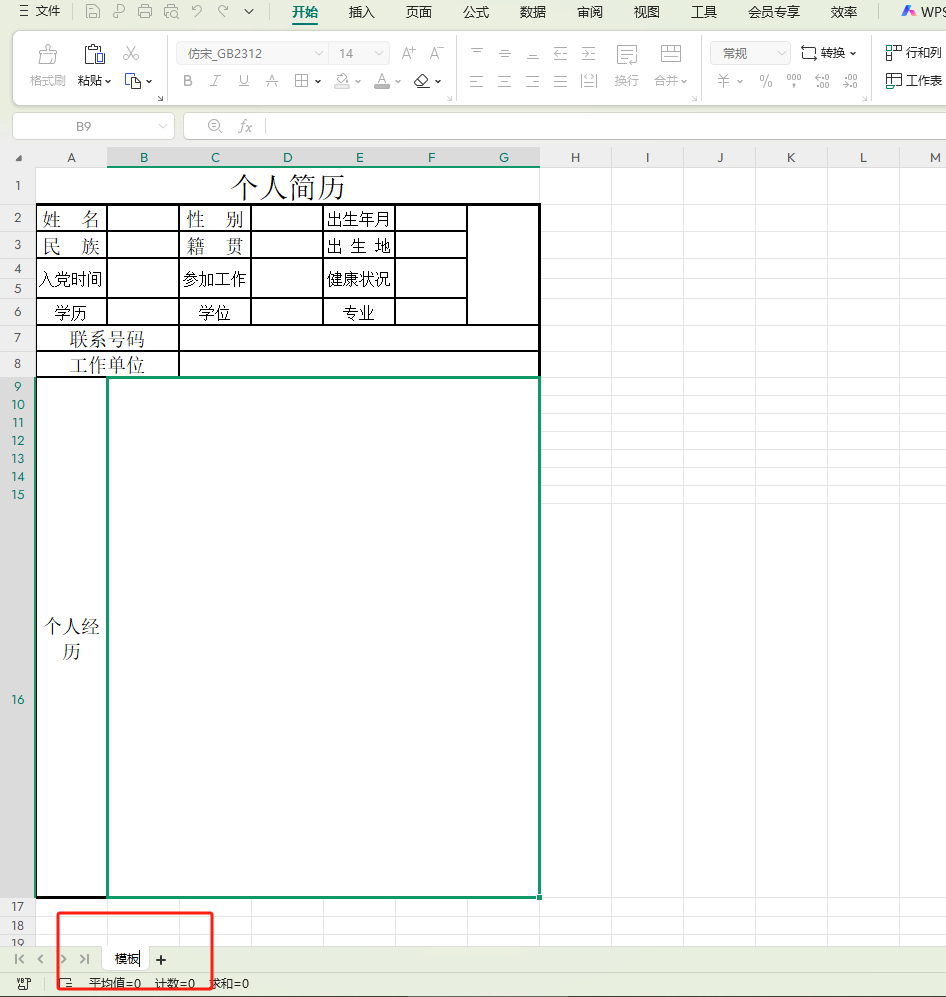The width and height of the screenshot is (946, 997).
Task: Expand the fill color dropdown arrow
Action: 358,81
